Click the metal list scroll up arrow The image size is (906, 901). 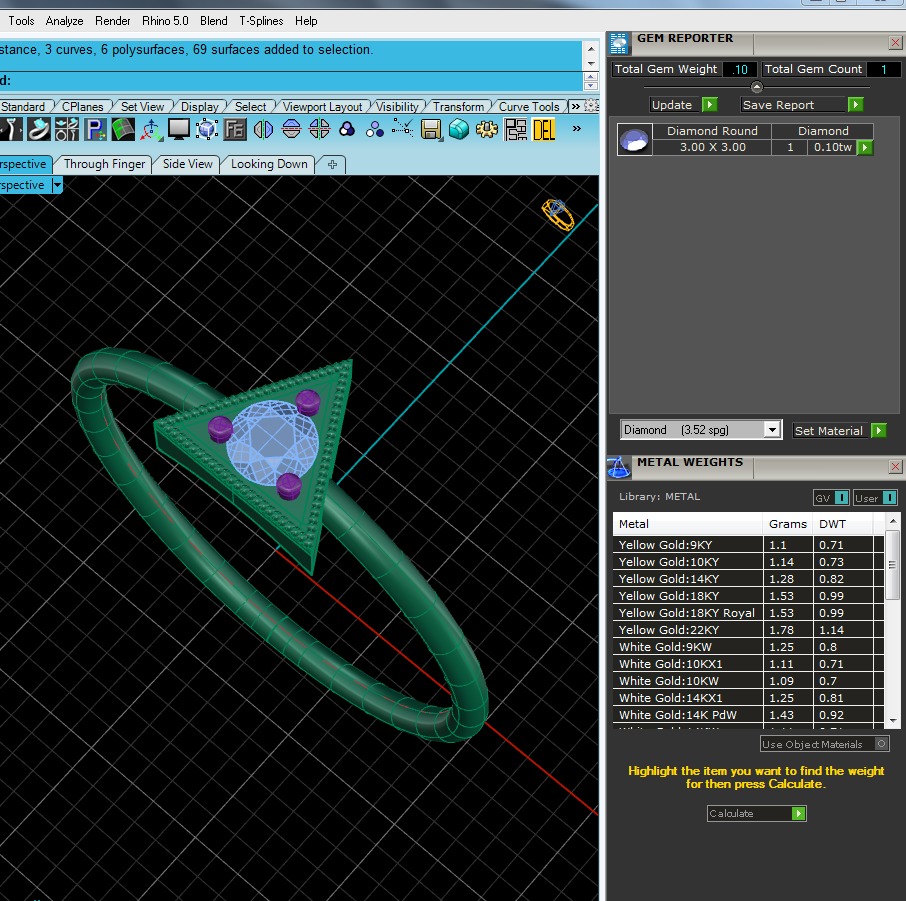pos(893,521)
